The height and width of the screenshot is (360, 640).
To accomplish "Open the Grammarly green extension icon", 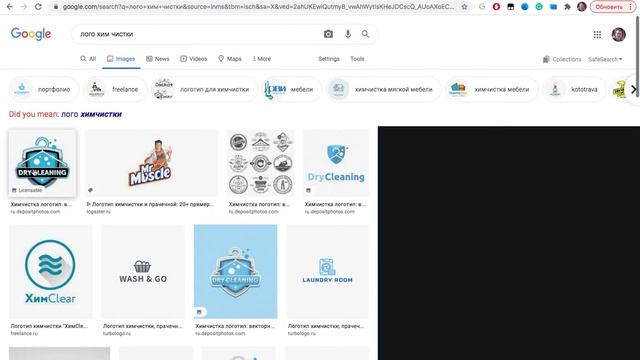I will coord(539,7).
